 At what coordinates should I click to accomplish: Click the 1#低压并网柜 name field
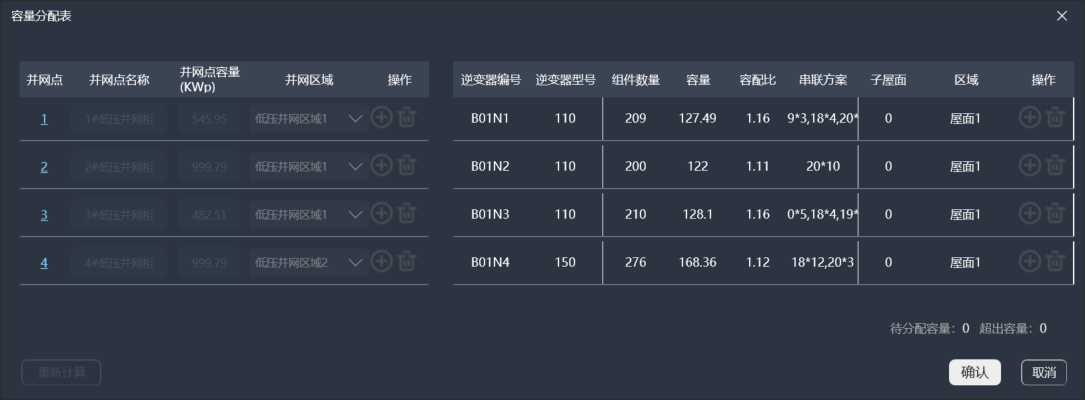pyautogui.click(x=119, y=119)
